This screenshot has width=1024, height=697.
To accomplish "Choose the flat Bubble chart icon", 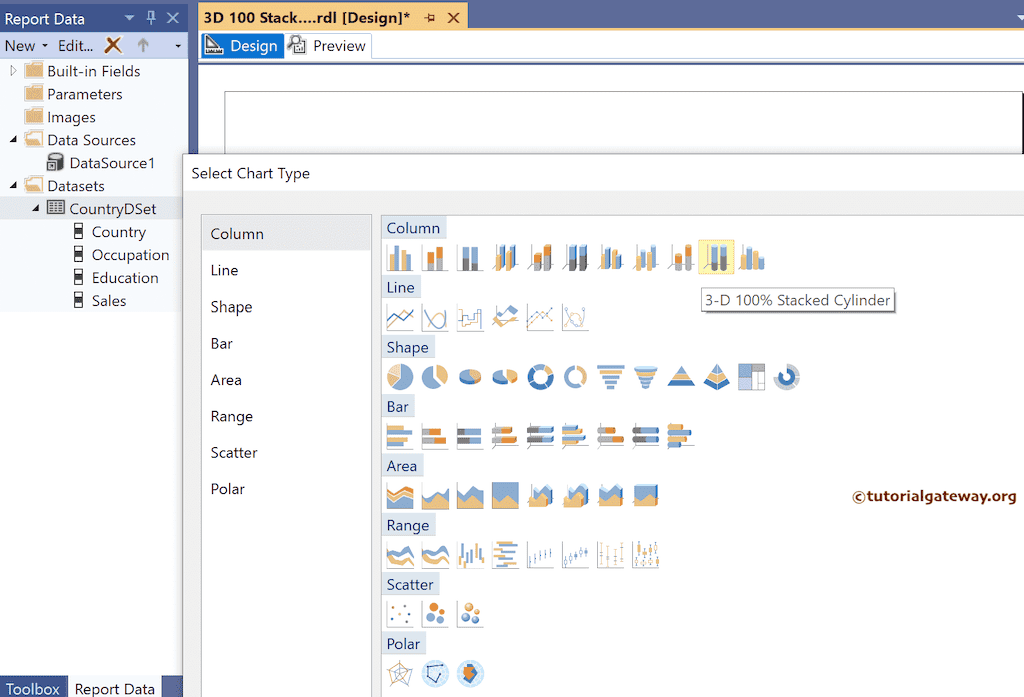I will tap(435, 614).
